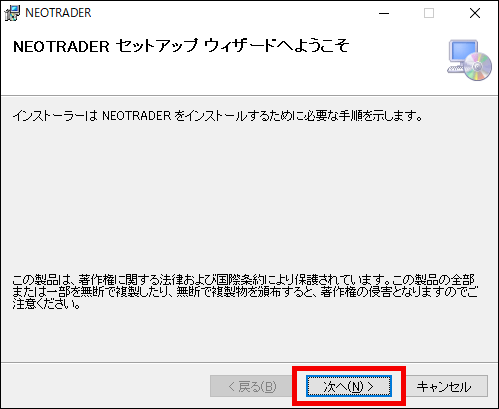The width and height of the screenshot is (499, 409).
Task: Click the white header banner background
Action: pyautogui.click(x=233, y=77)
